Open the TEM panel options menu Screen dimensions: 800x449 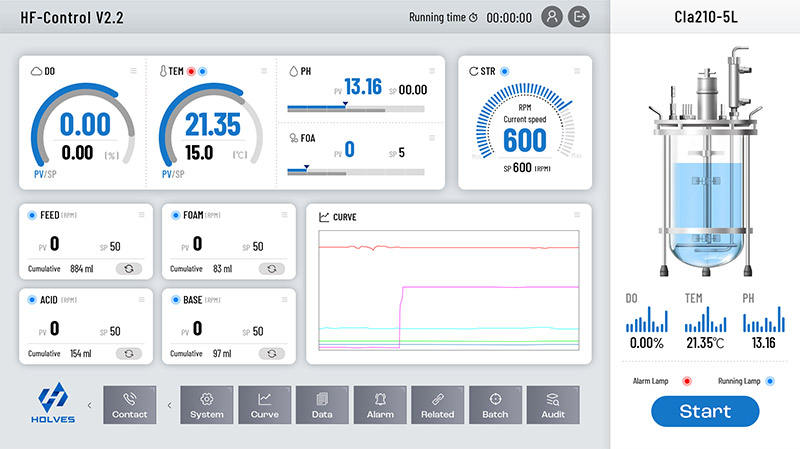264,70
